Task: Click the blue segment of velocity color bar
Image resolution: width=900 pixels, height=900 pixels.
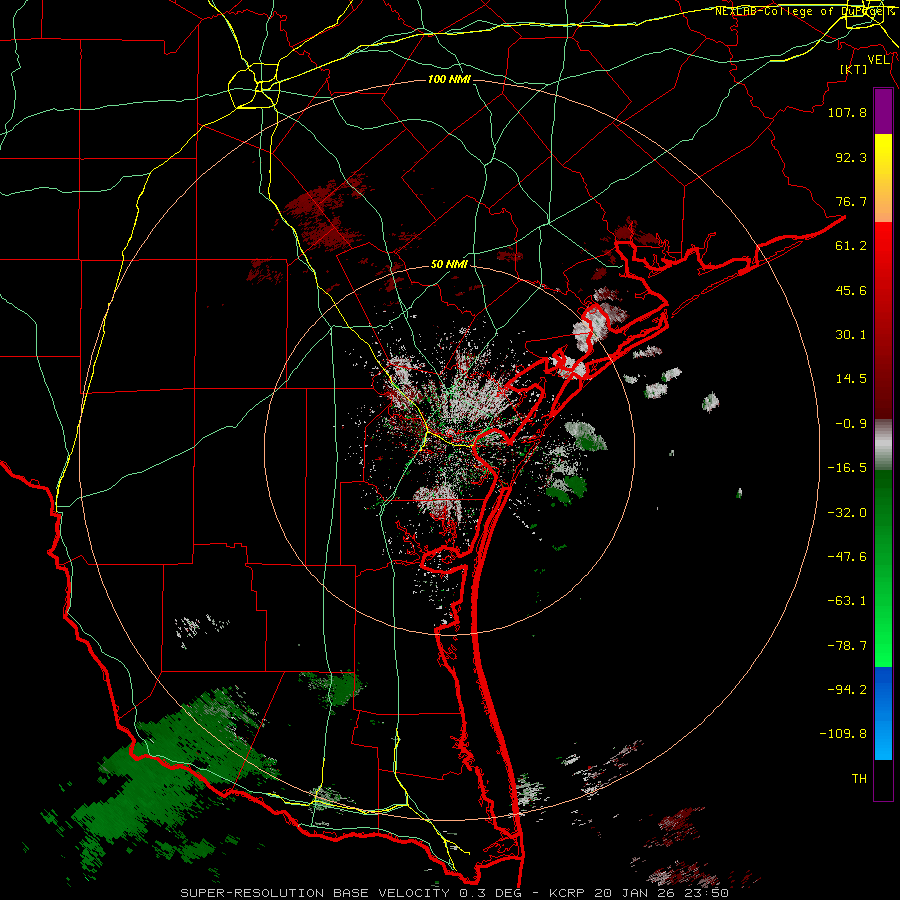Action: click(x=883, y=713)
